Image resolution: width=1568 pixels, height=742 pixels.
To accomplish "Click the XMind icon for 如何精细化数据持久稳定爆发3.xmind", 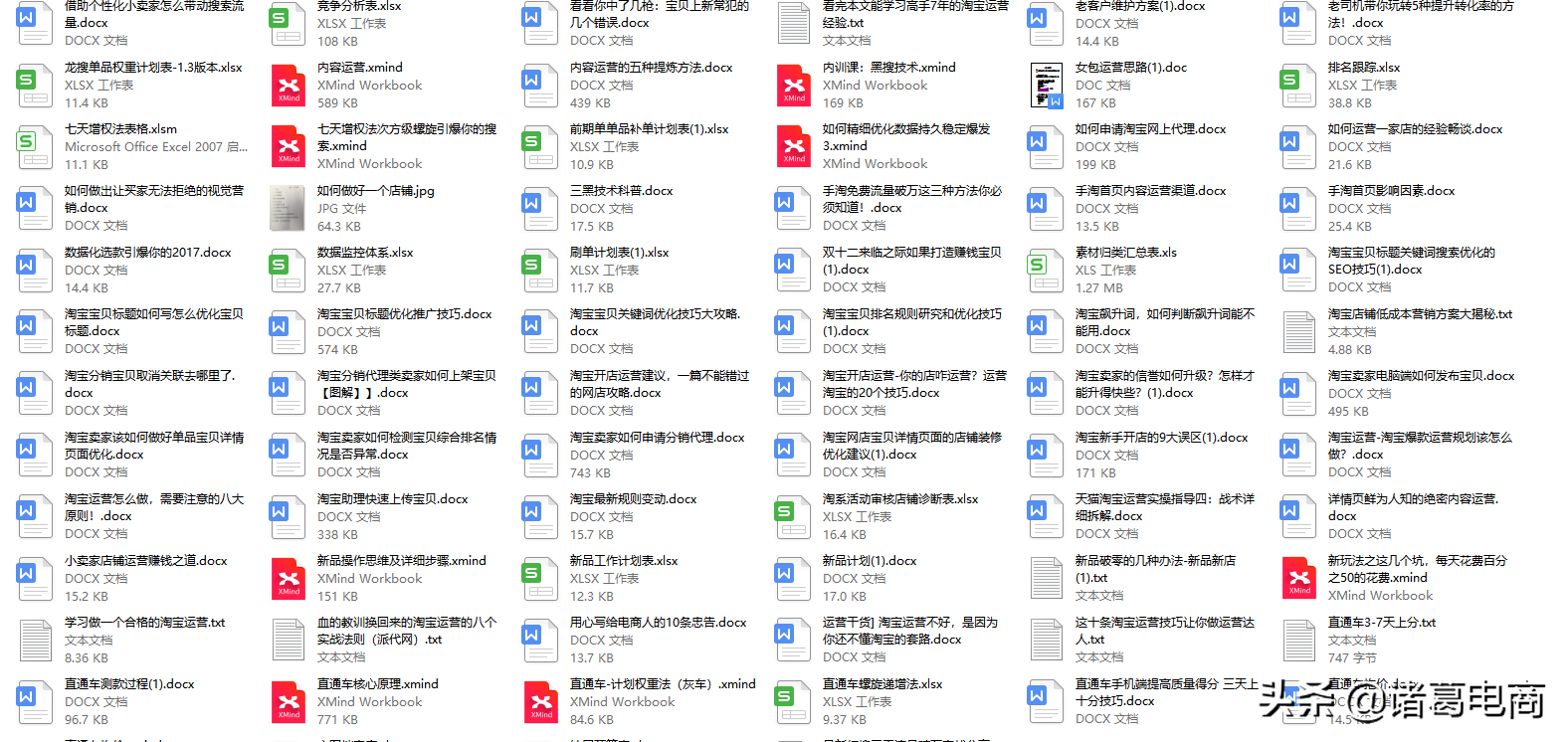I will tap(794, 147).
